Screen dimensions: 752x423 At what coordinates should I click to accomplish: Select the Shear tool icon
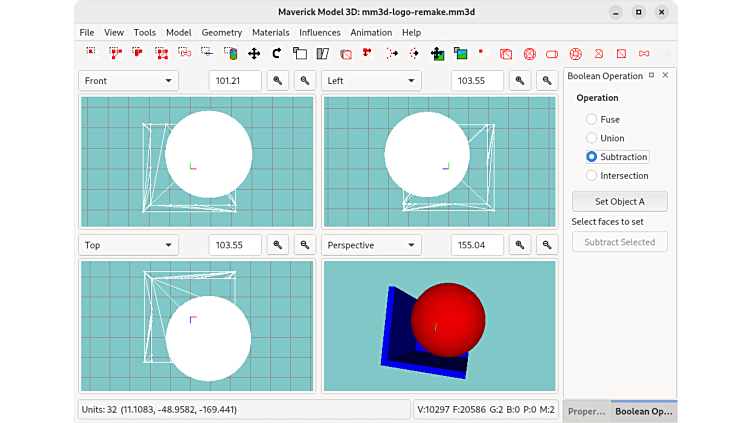[323, 53]
